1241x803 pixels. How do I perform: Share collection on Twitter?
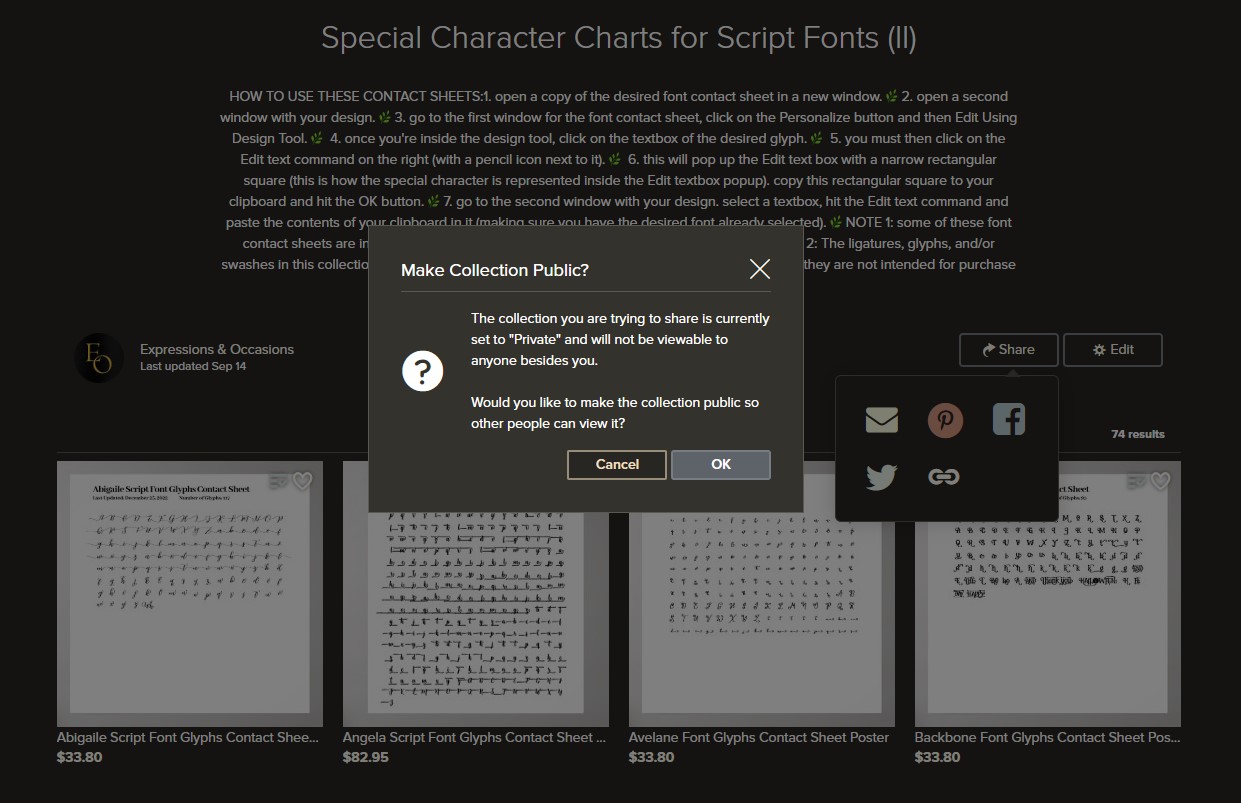pyautogui.click(x=881, y=477)
